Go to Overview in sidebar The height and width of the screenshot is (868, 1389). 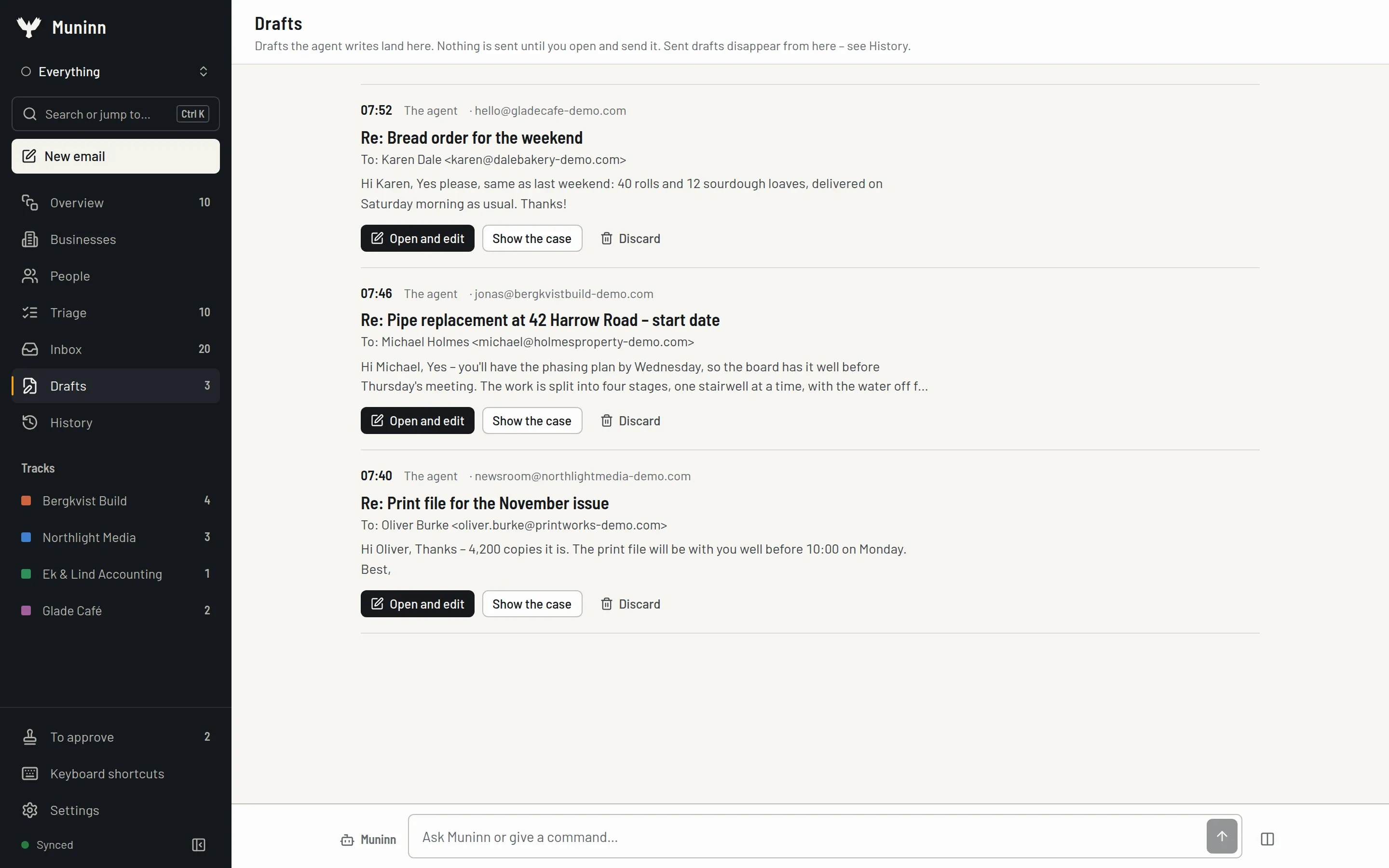click(x=115, y=203)
